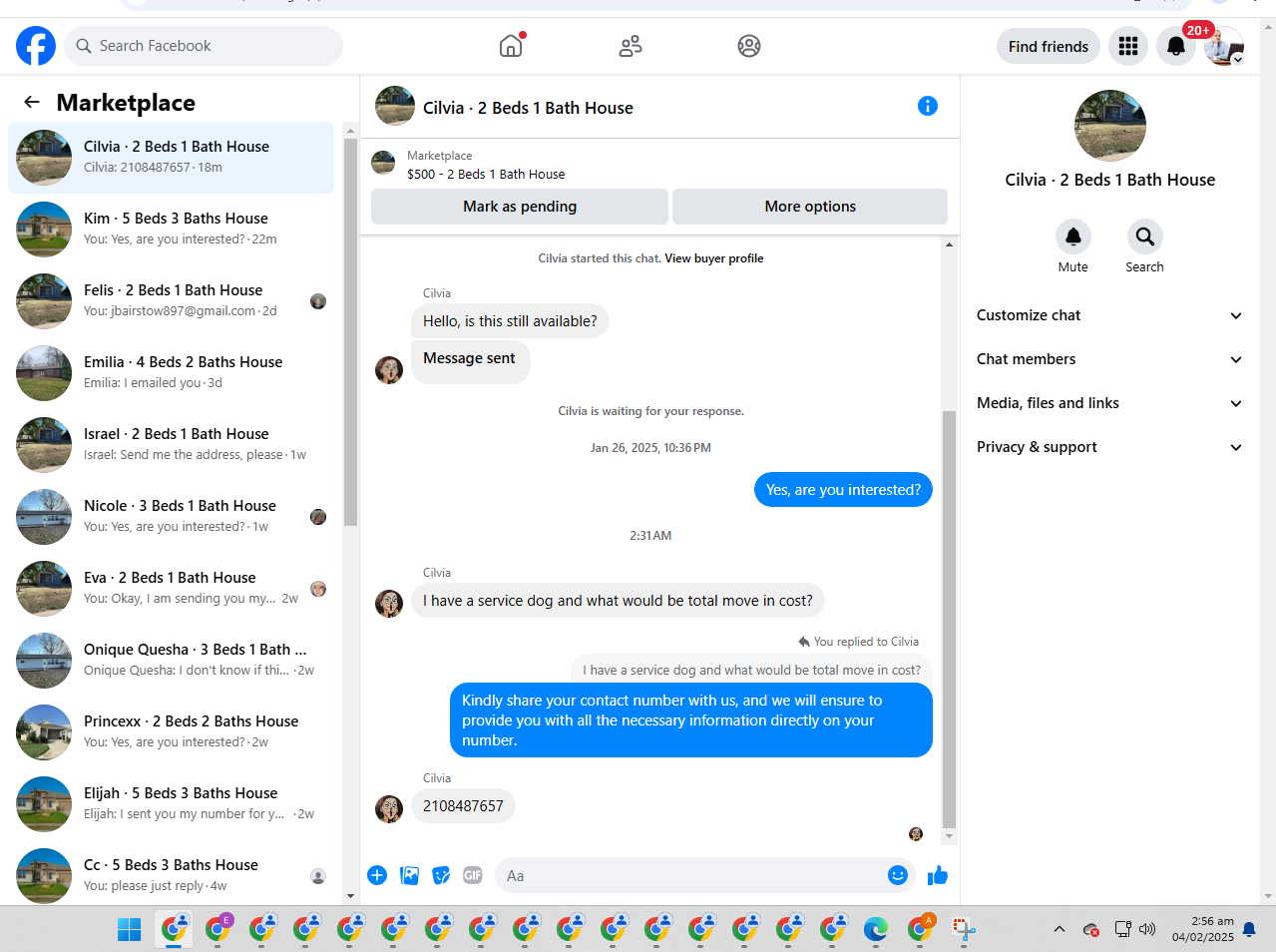The height and width of the screenshot is (952, 1276).
Task: Open the More options button
Action: coord(810,207)
